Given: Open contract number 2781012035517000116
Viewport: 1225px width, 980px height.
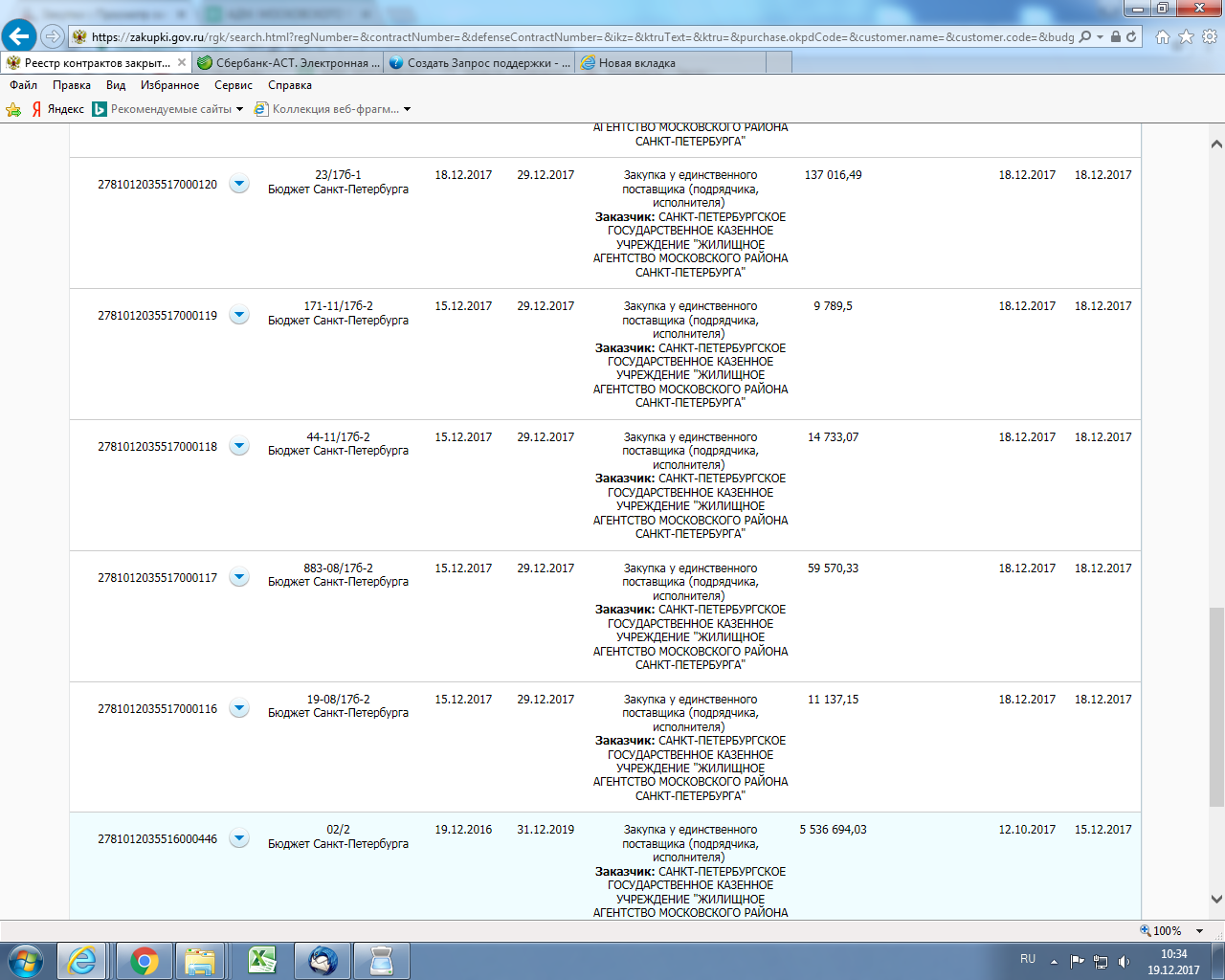Looking at the screenshot, I should click(157, 709).
